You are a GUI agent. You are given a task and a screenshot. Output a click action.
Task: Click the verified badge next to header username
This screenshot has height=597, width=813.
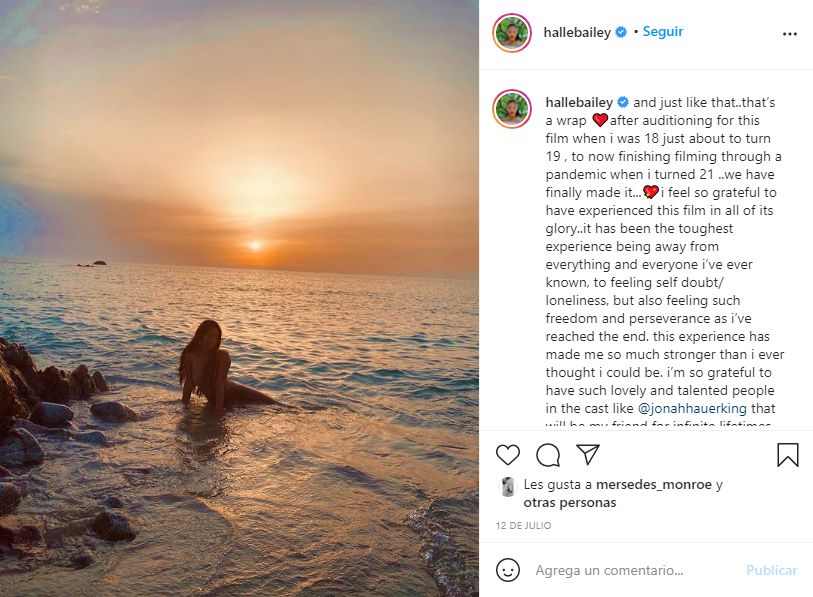(621, 32)
